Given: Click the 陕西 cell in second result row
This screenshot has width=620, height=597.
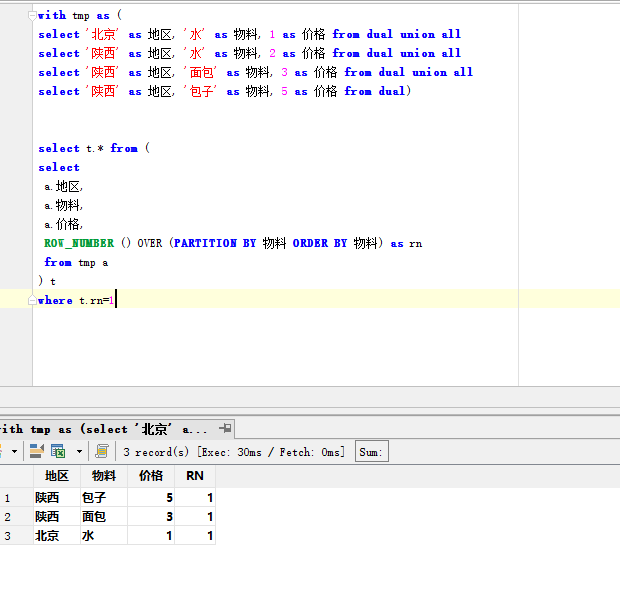Looking at the screenshot, I should point(57,516).
